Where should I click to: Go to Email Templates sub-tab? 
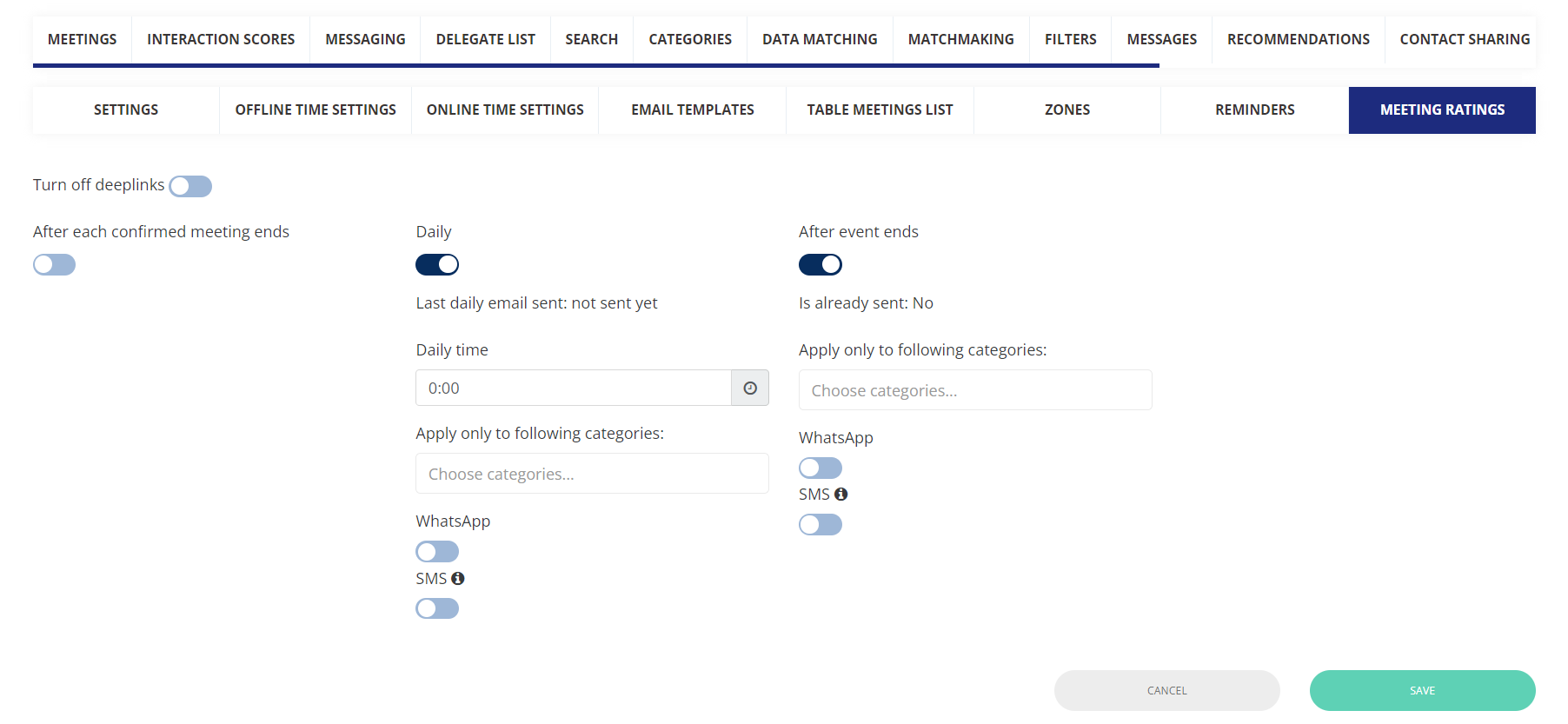click(x=693, y=110)
